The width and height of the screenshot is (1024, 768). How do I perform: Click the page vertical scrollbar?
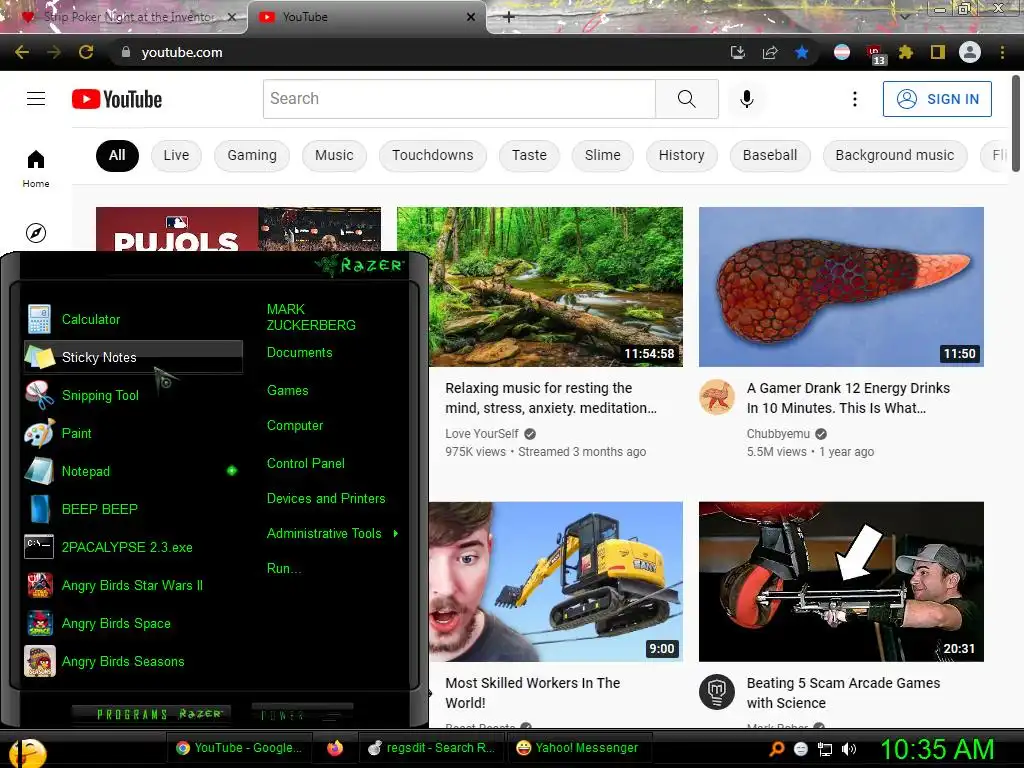[x=1015, y=123]
